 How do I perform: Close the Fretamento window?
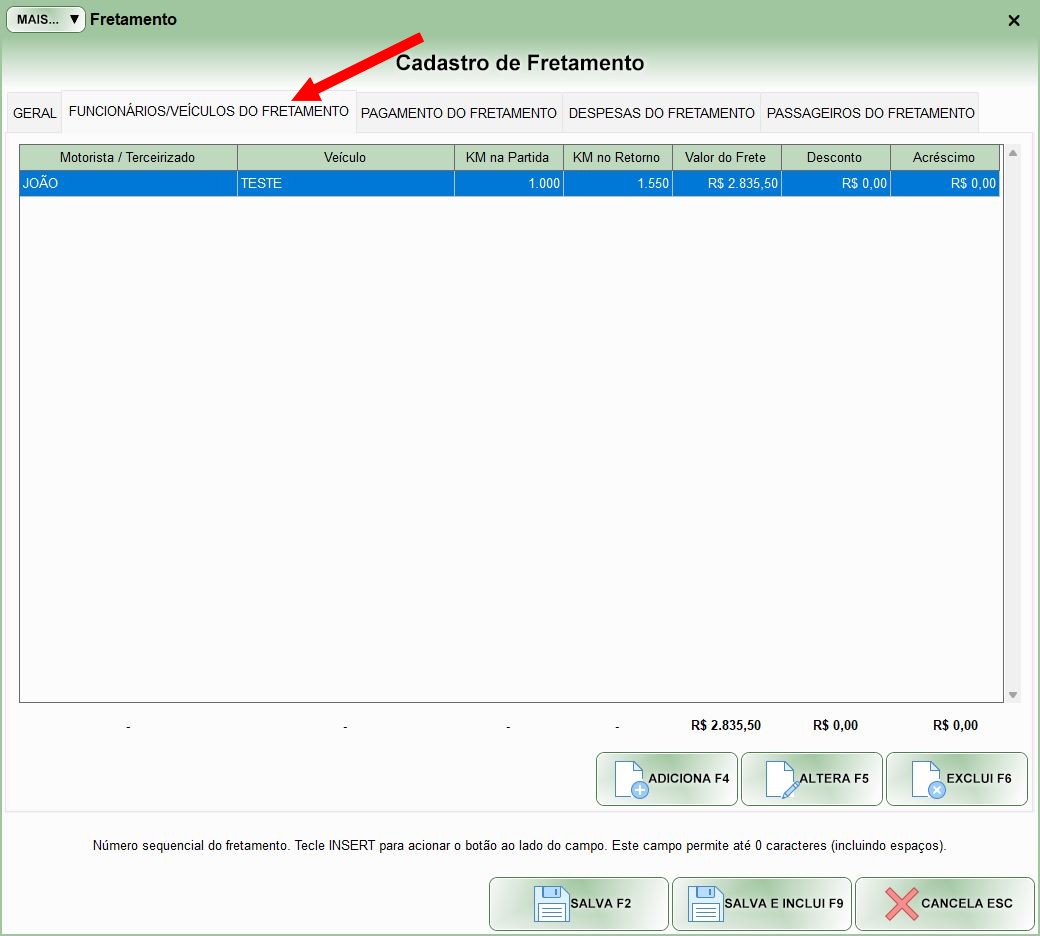pyautogui.click(x=1014, y=20)
